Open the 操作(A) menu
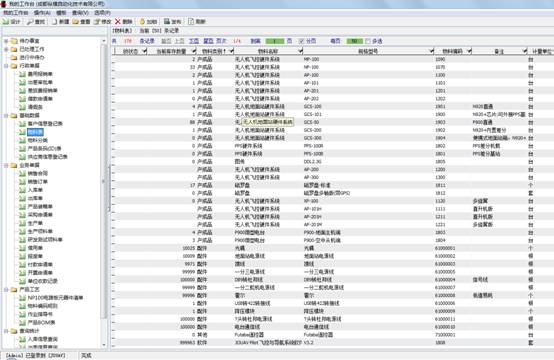 (42, 13)
